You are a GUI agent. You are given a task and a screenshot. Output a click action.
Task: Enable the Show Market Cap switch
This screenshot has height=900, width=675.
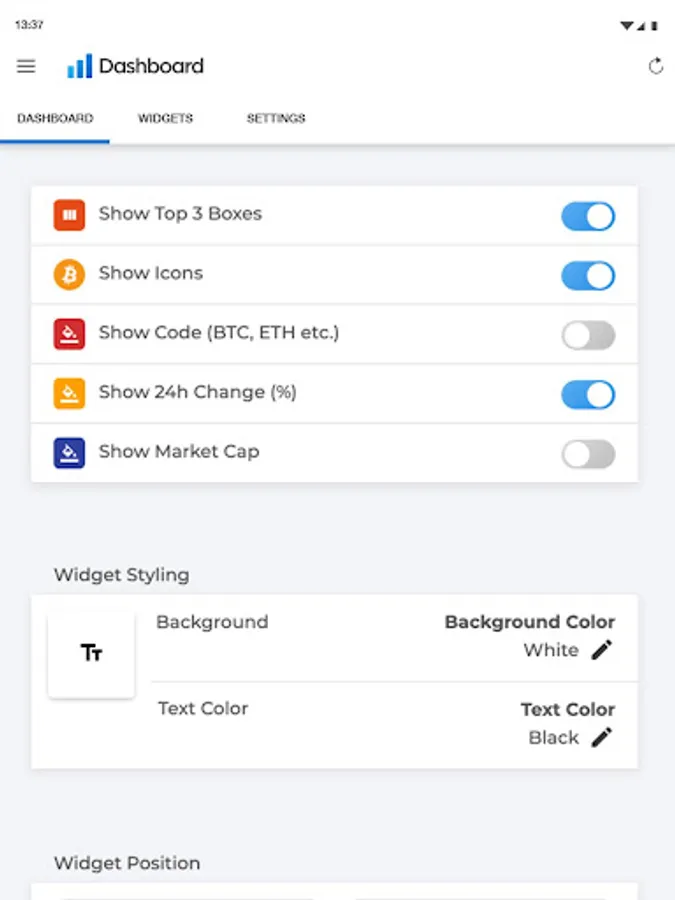tap(588, 454)
